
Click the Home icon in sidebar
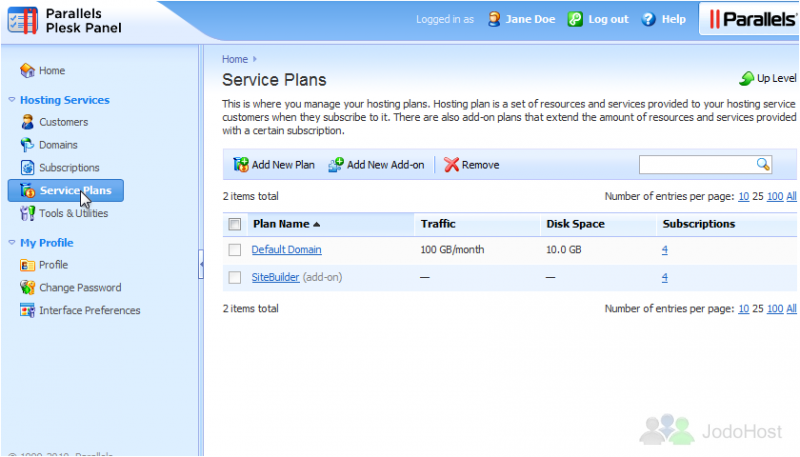27,70
